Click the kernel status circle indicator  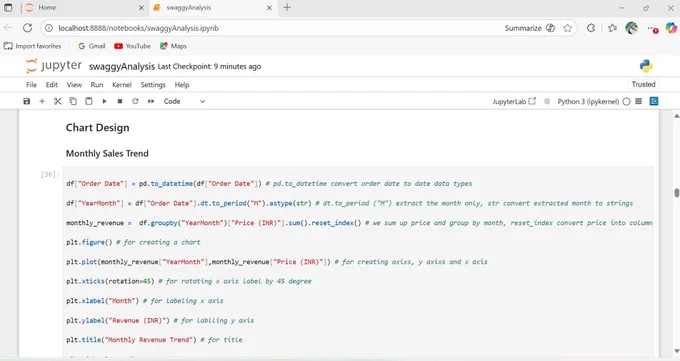point(626,102)
